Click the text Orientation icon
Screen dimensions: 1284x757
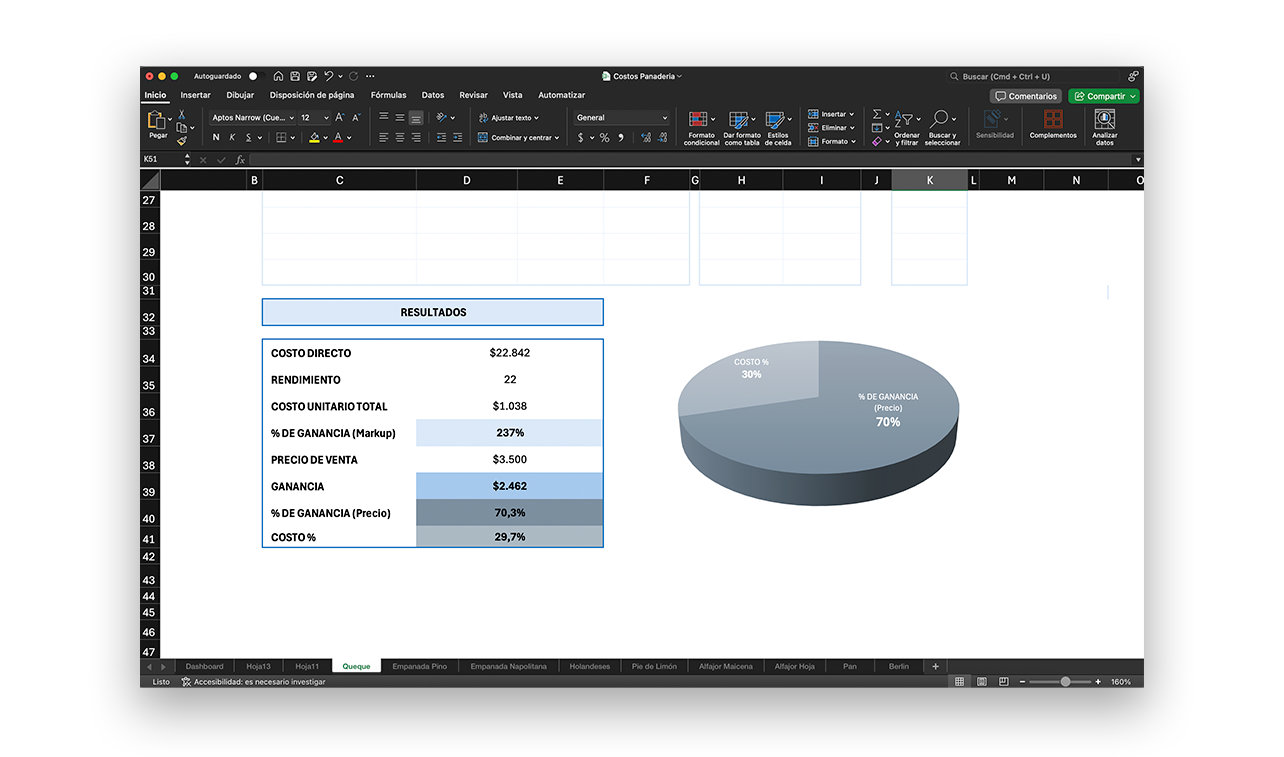tap(441, 117)
